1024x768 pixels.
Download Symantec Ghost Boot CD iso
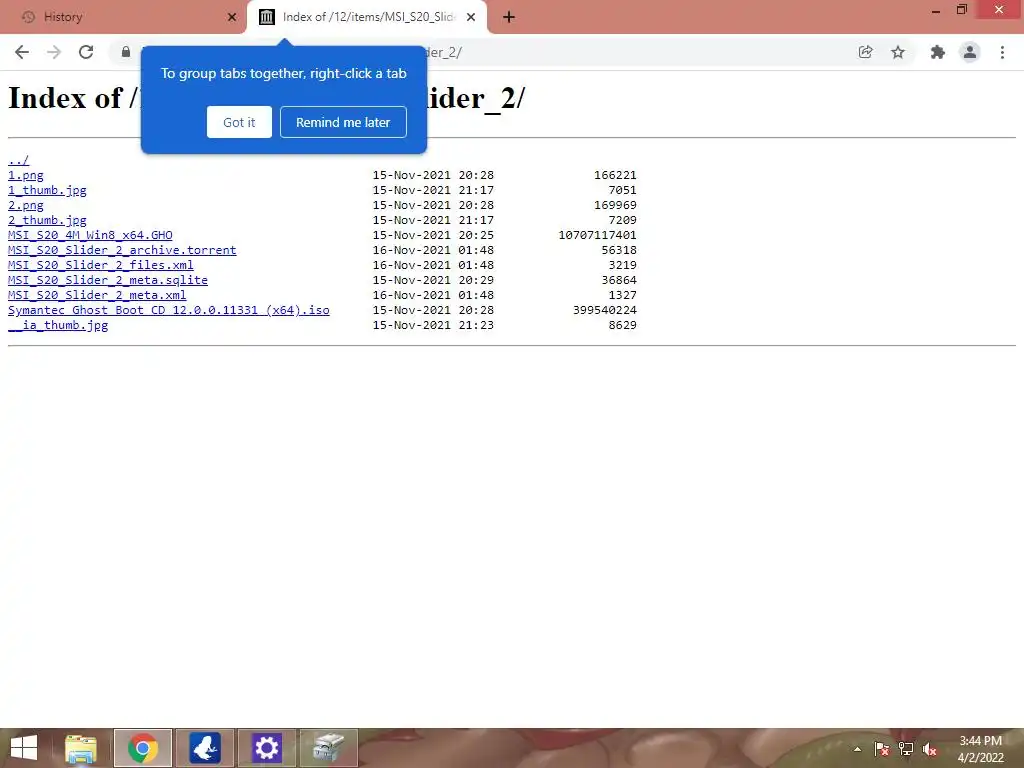click(168, 310)
